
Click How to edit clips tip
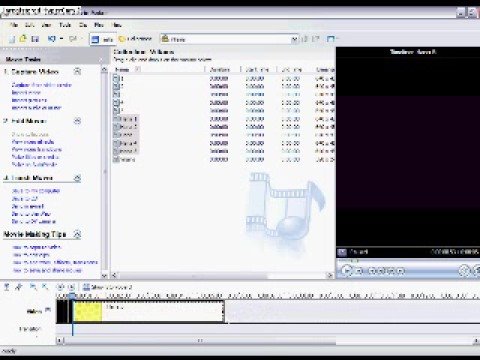pyautogui.click(x=31, y=255)
